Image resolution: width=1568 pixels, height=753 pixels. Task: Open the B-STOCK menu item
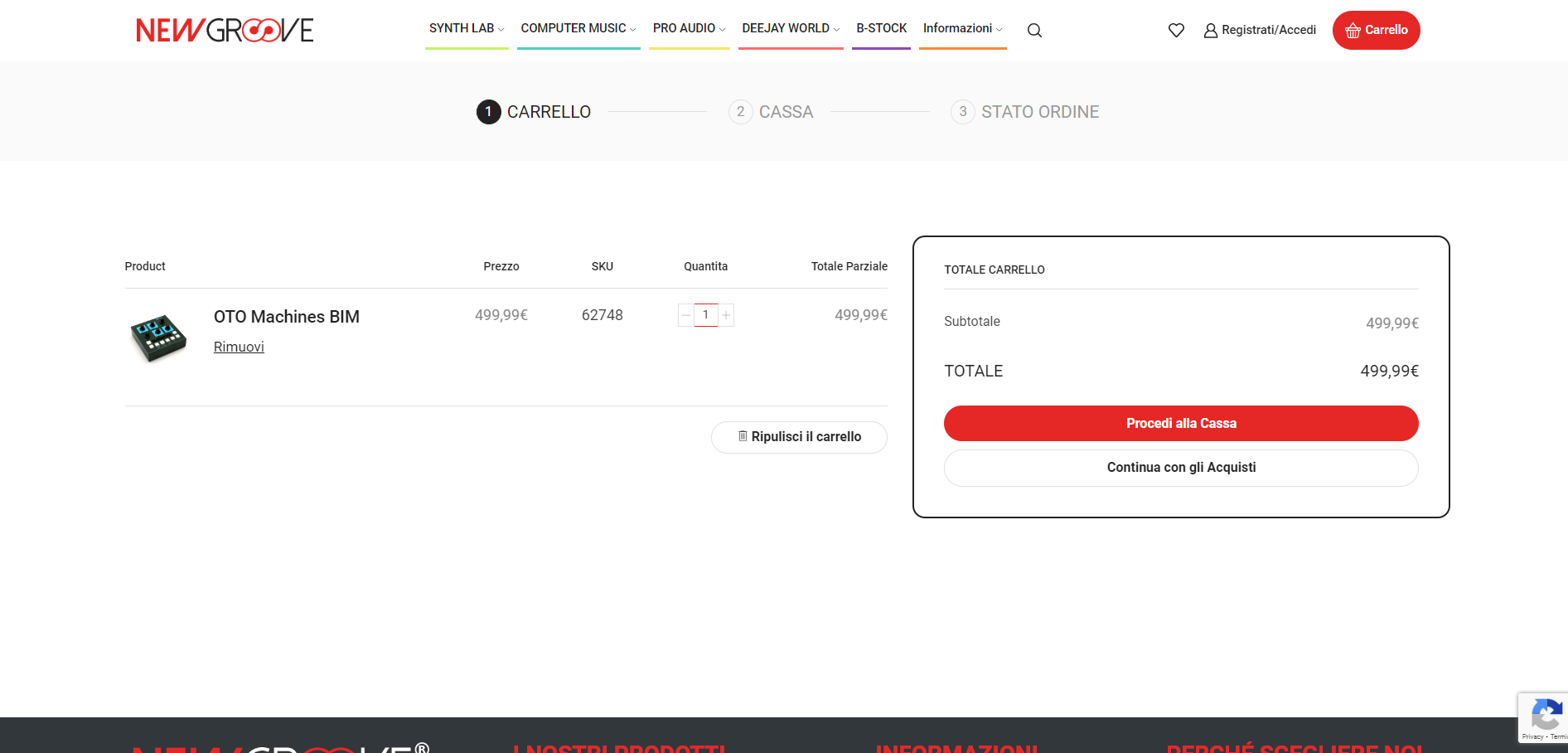881,28
